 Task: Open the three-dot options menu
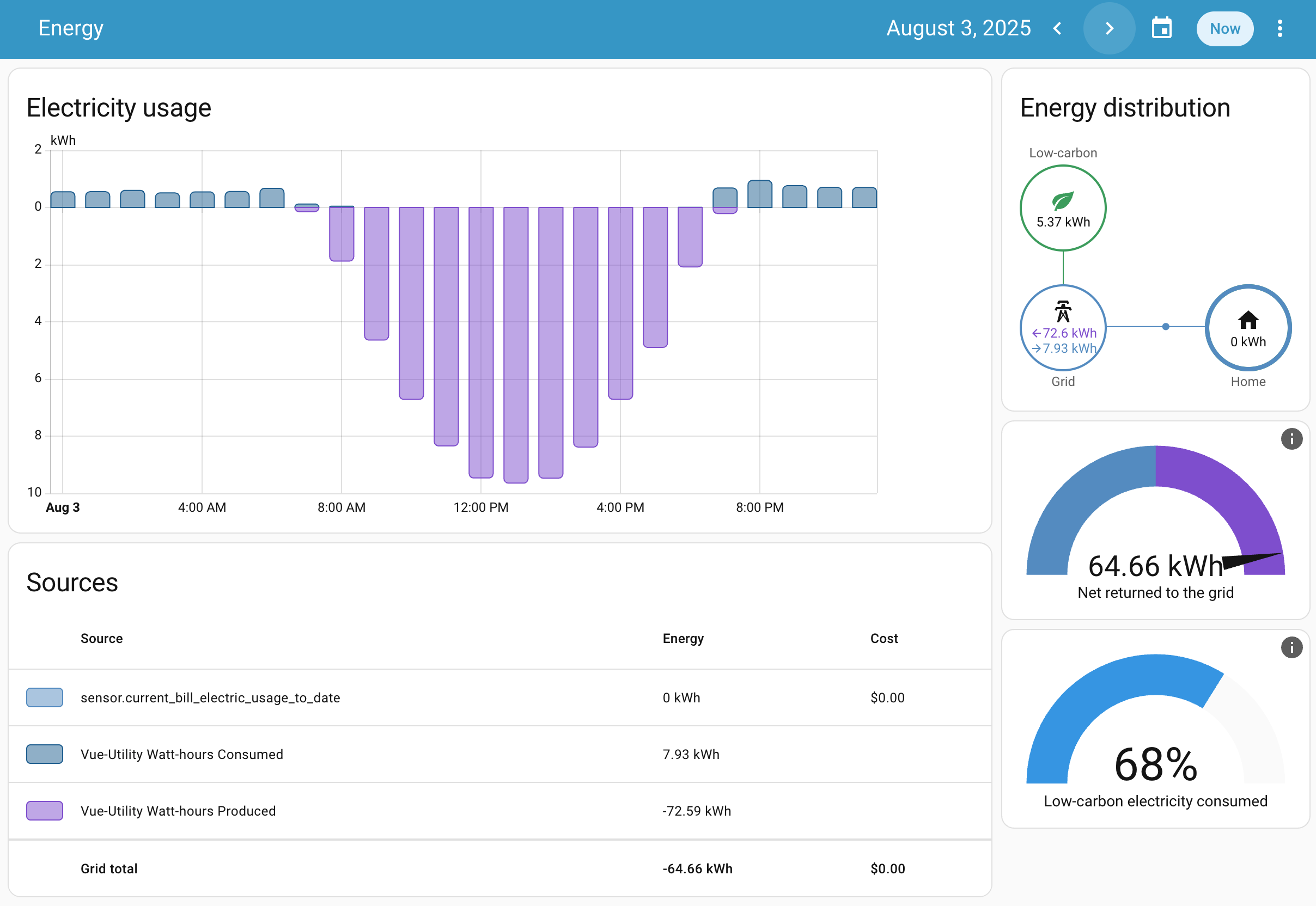click(1280, 28)
